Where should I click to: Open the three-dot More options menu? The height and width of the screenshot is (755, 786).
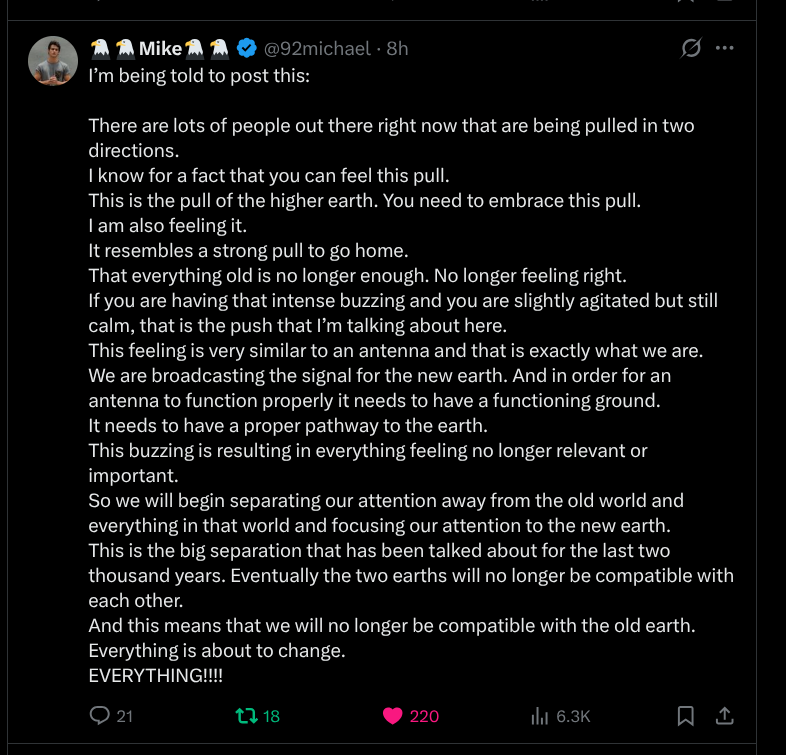(725, 48)
